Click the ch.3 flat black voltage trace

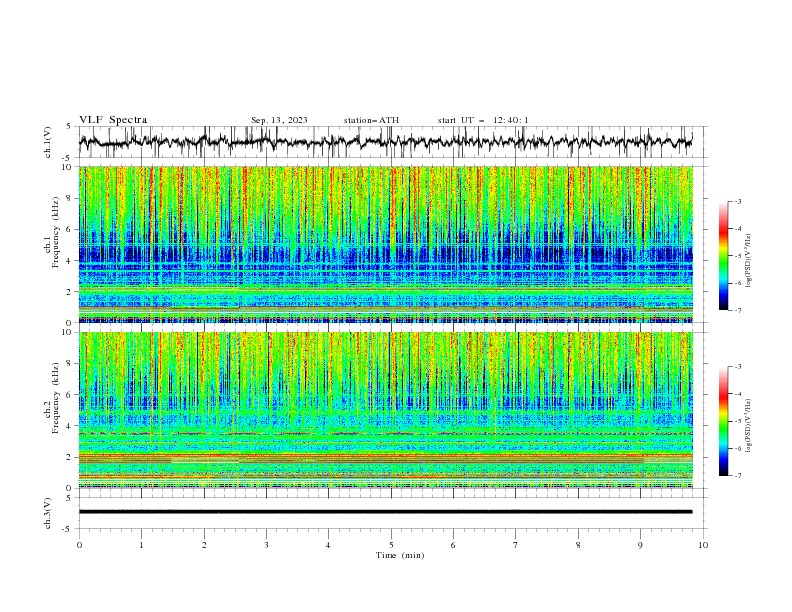(x=386, y=512)
